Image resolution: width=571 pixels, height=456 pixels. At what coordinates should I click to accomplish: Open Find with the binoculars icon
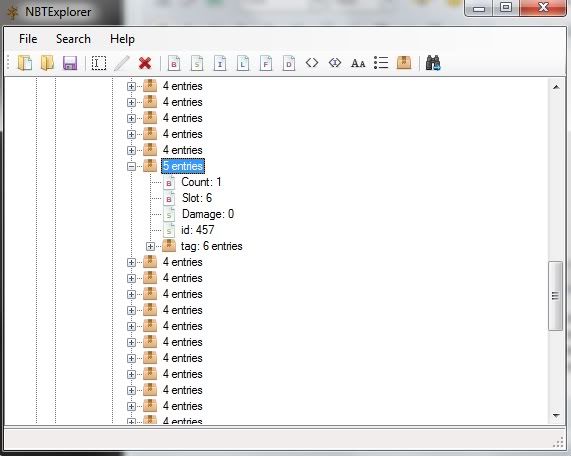click(433, 63)
